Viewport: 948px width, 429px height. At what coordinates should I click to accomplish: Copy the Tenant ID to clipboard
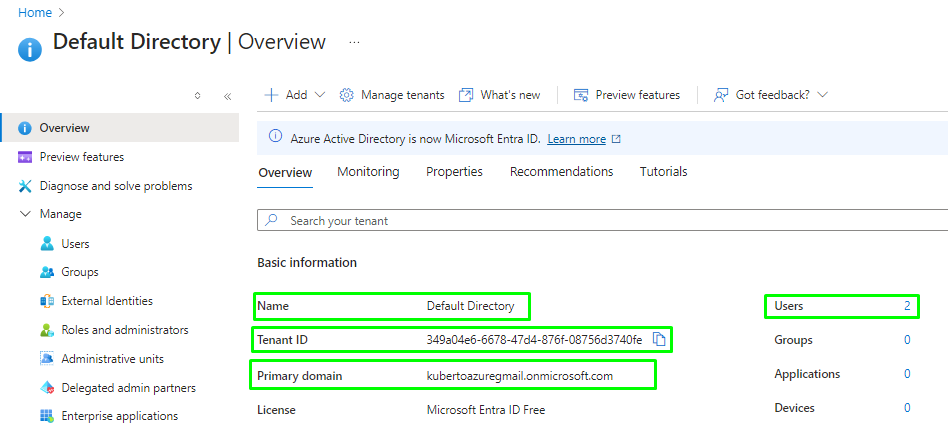659,340
